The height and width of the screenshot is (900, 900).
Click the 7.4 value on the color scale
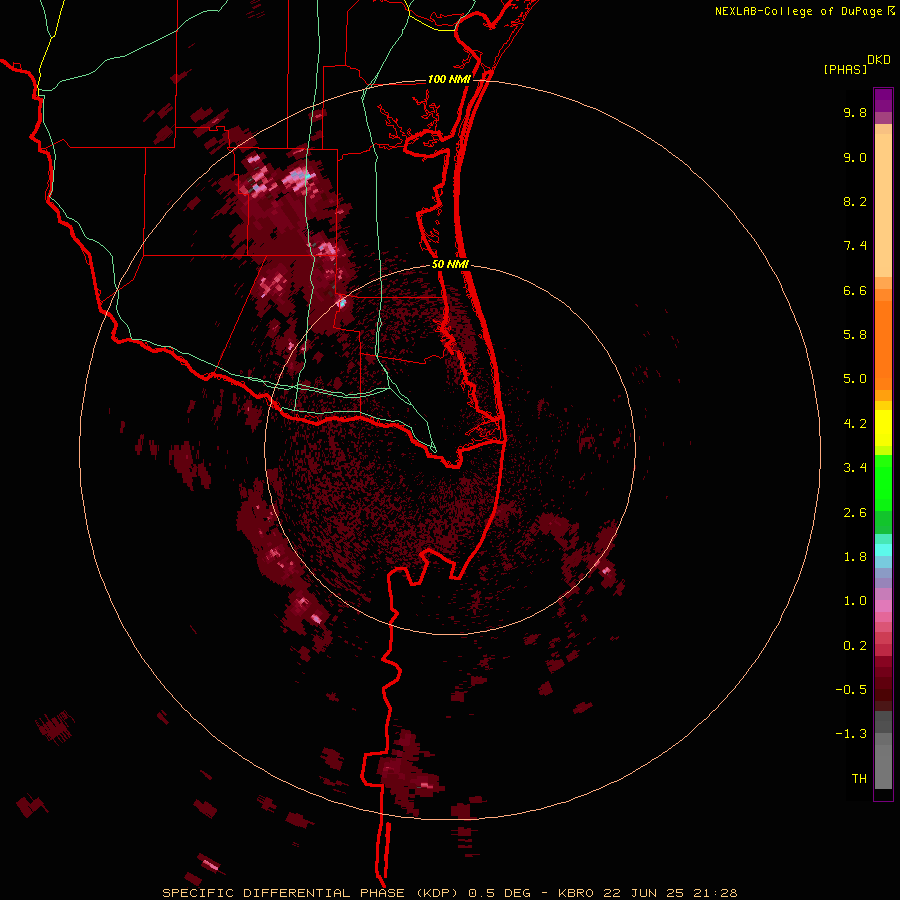point(855,246)
